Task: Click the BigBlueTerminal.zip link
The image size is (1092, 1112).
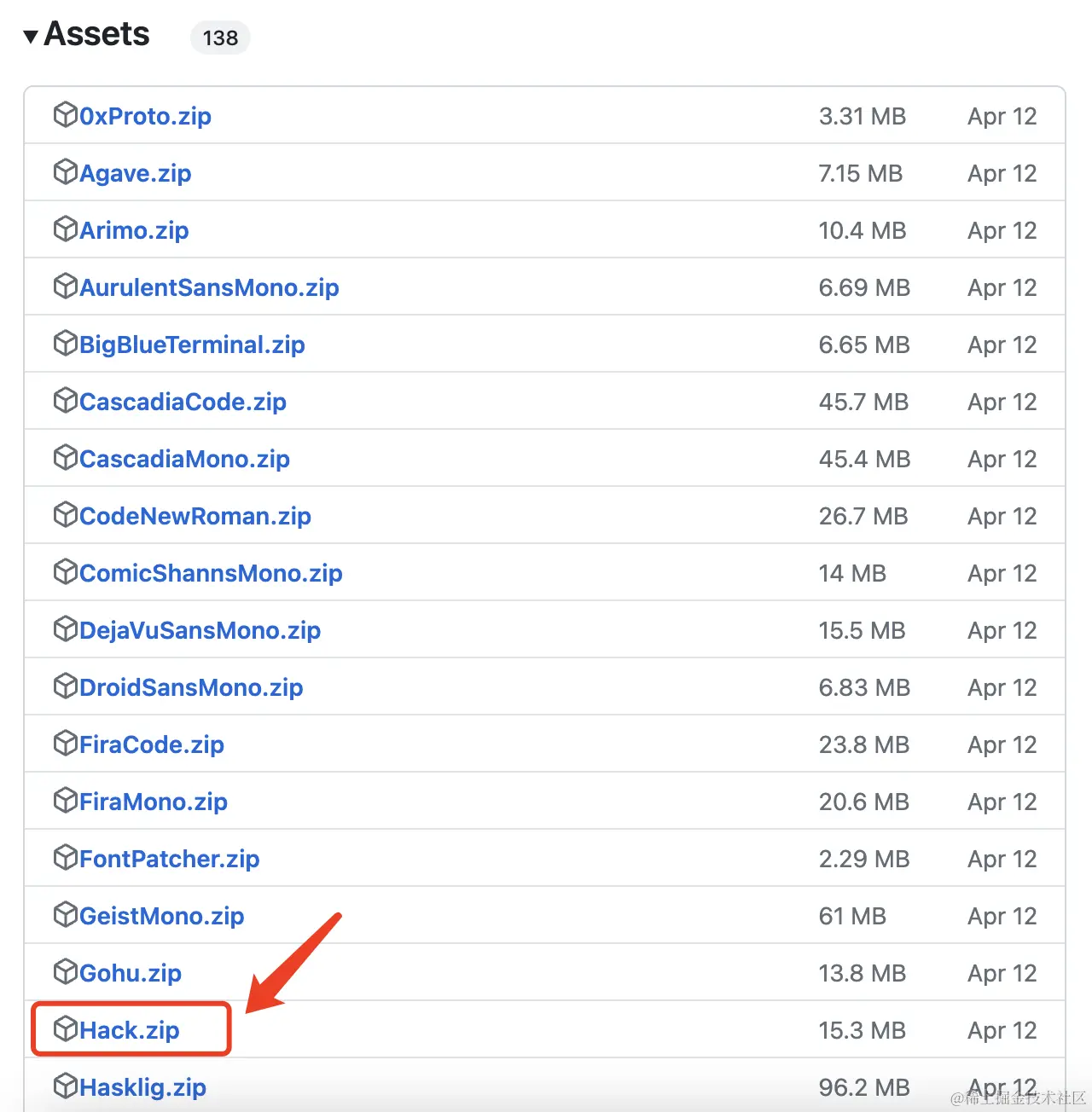Action: tap(192, 345)
